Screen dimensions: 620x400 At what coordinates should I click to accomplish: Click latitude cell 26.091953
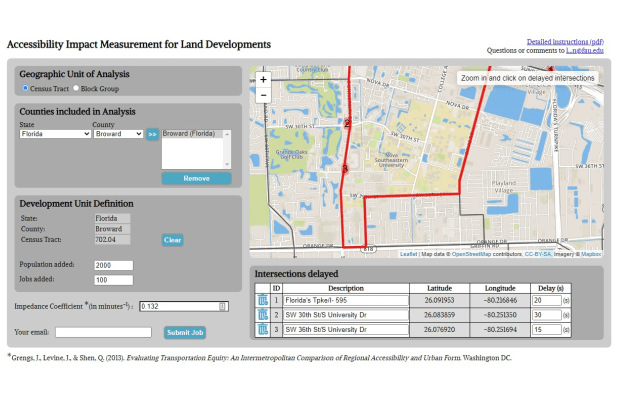pos(440,300)
